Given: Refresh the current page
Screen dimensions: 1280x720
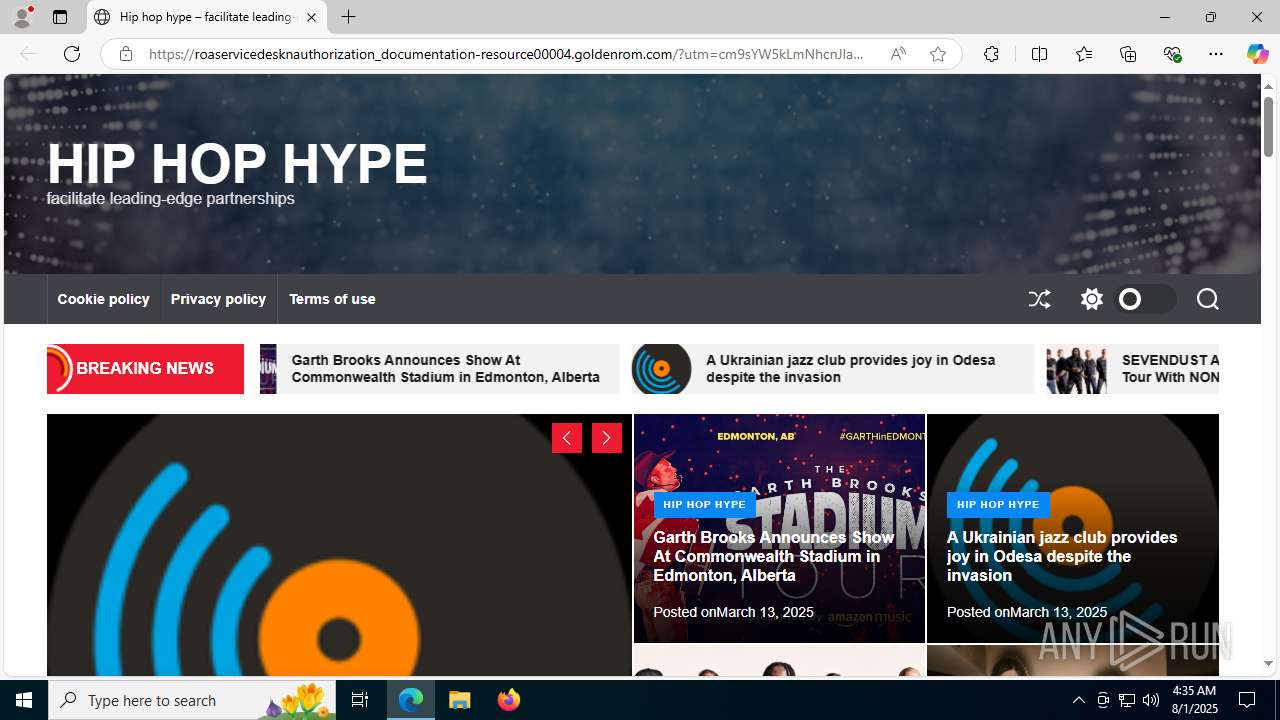Looking at the screenshot, I should [x=72, y=54].
